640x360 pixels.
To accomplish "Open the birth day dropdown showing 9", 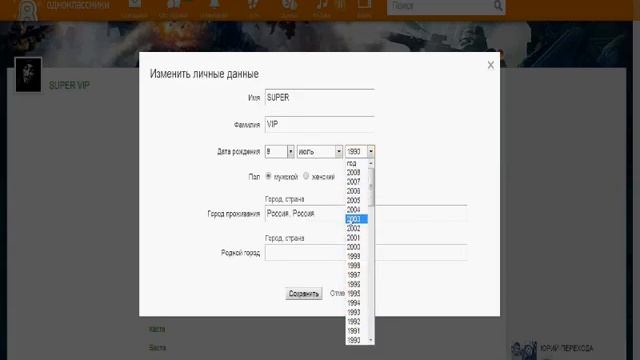I will click(280, 152).
